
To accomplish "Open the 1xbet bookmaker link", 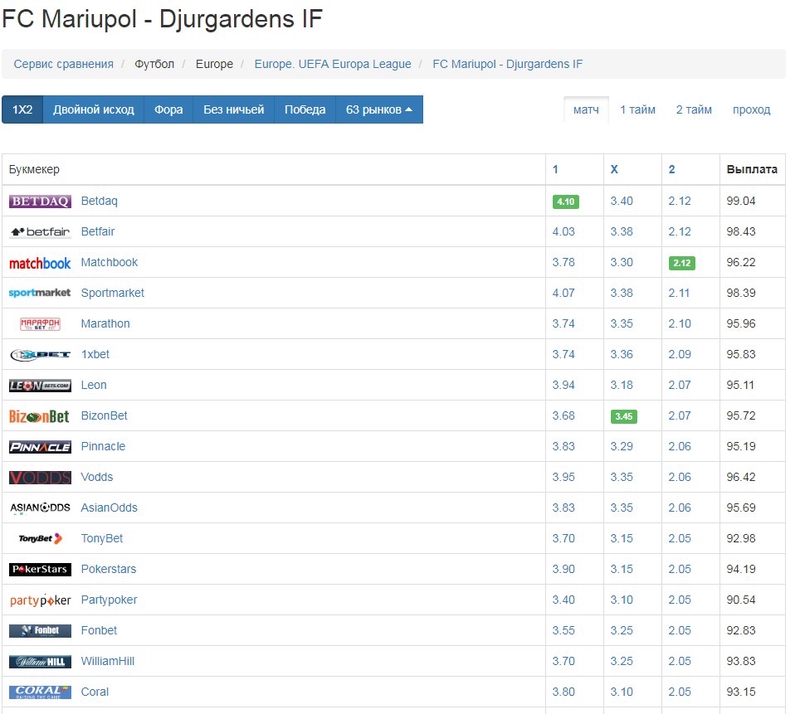I will tap(95, 354).
